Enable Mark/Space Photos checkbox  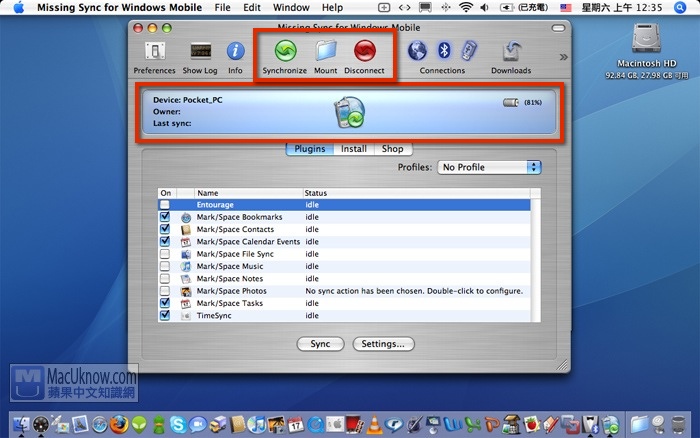tap(165, 291)
